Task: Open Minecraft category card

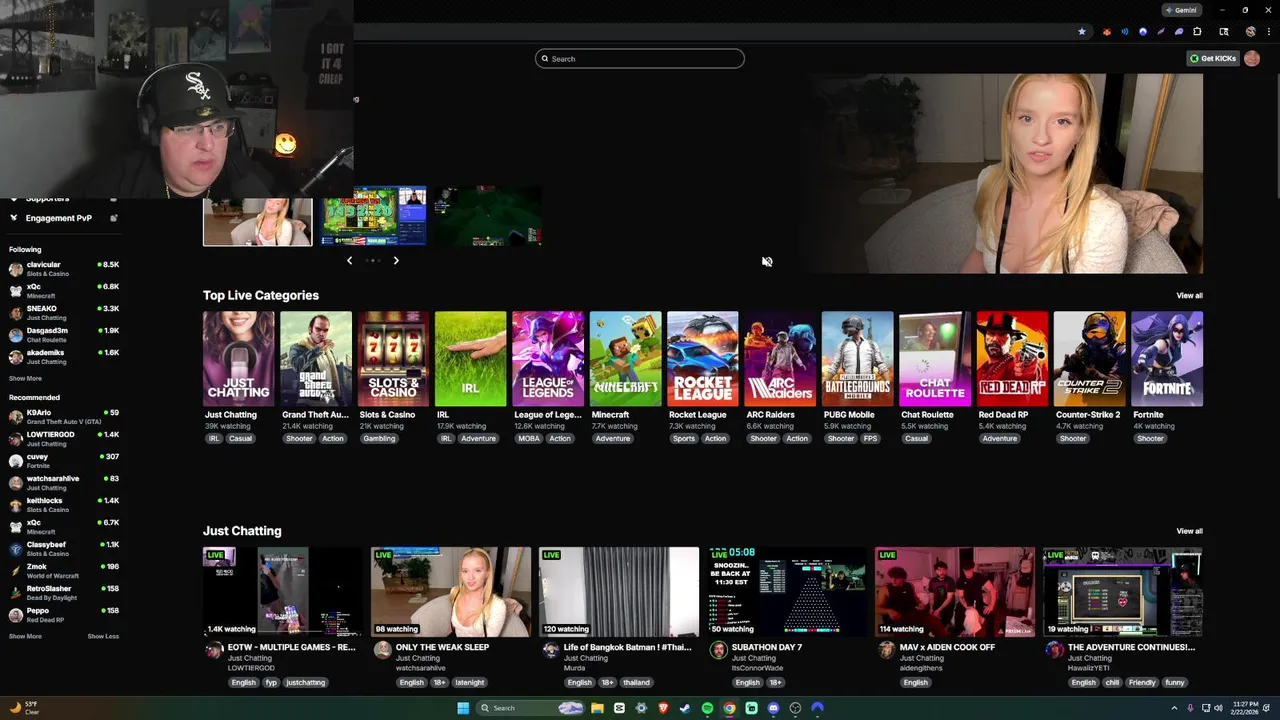Action: pyautogui.click(x=626, y=359)
